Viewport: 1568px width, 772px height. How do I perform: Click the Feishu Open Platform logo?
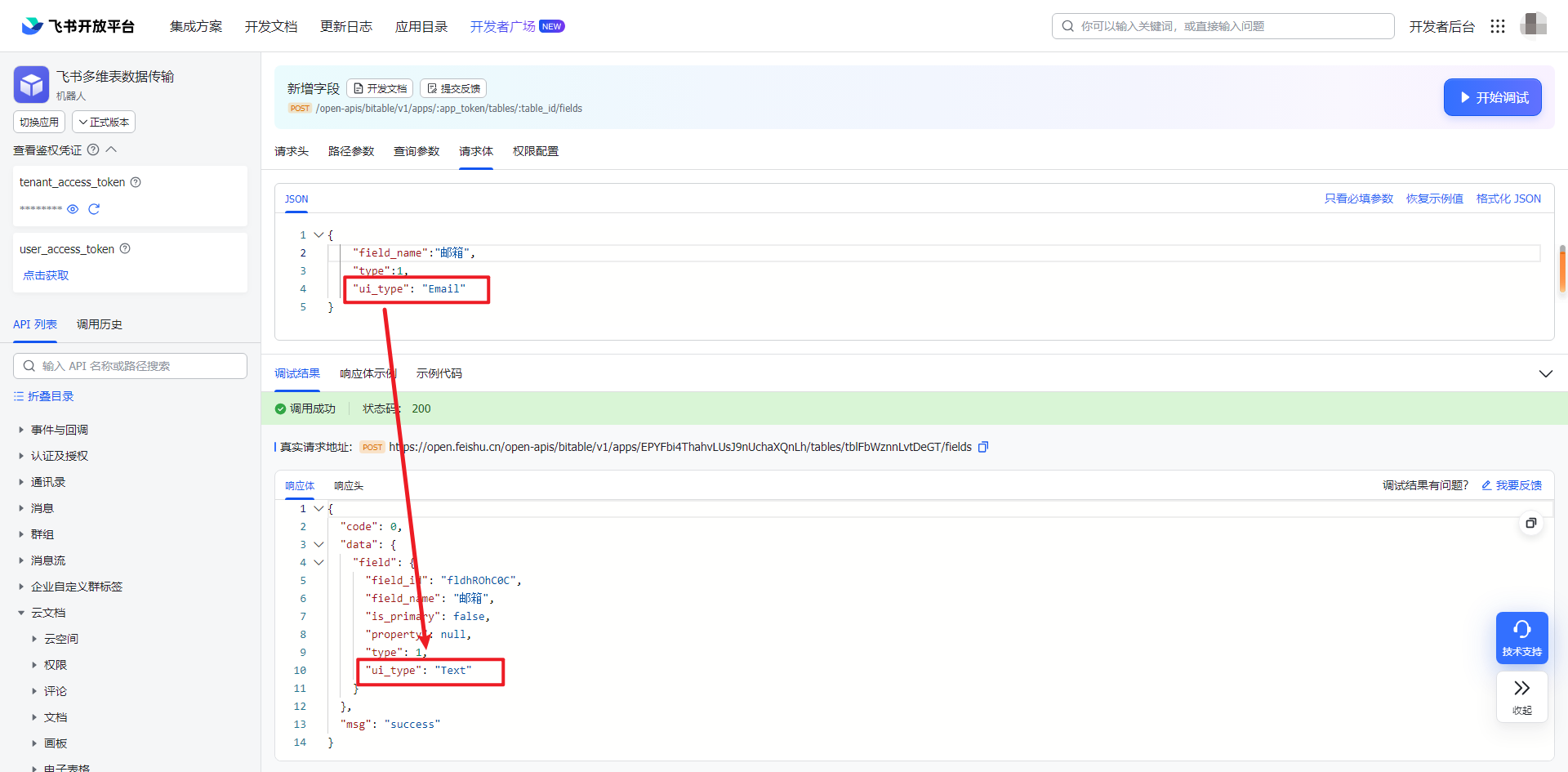(78, 26)
